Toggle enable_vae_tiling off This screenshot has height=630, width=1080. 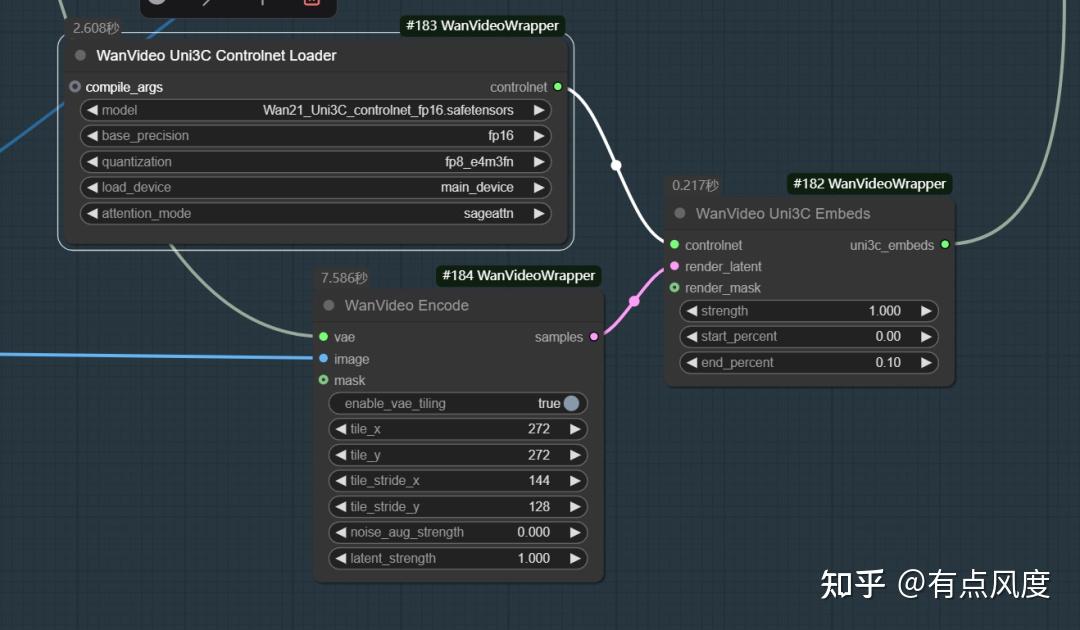tap(570, 403)
